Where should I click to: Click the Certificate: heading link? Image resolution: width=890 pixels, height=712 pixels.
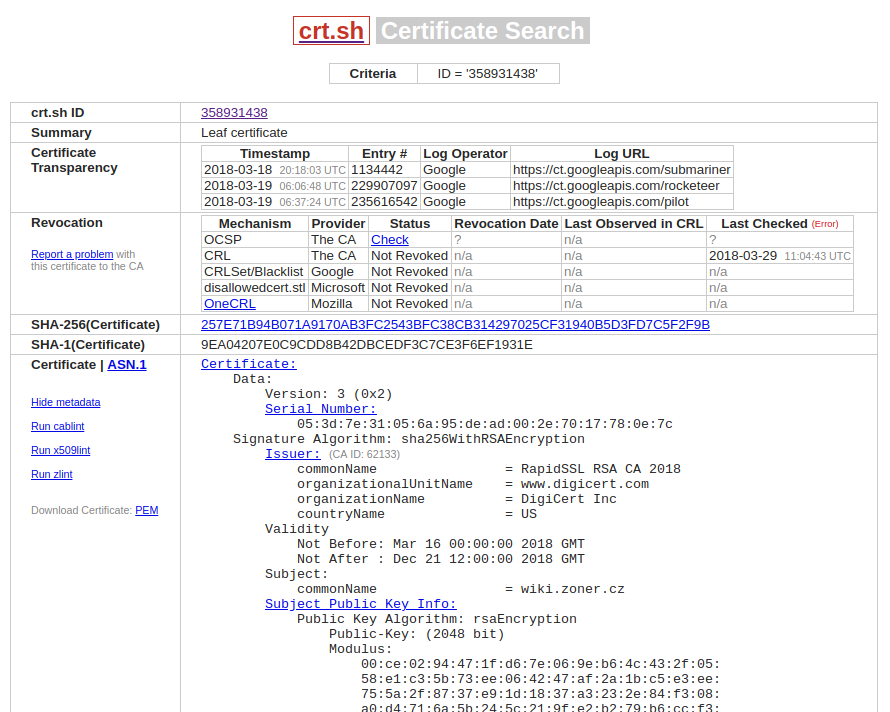point(249,364)
